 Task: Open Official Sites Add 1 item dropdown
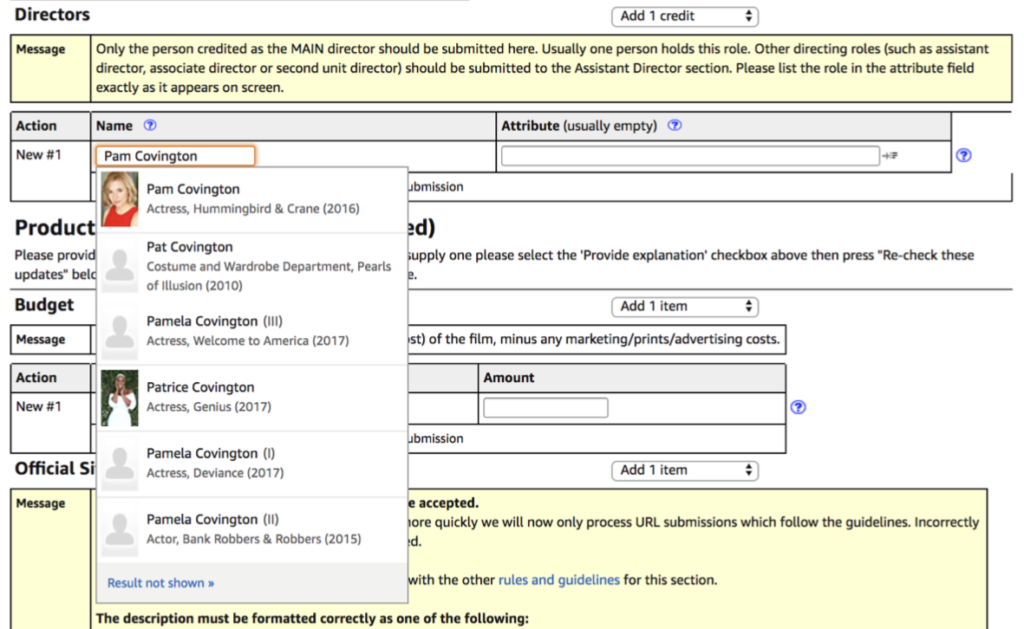[x=684, y=470]
